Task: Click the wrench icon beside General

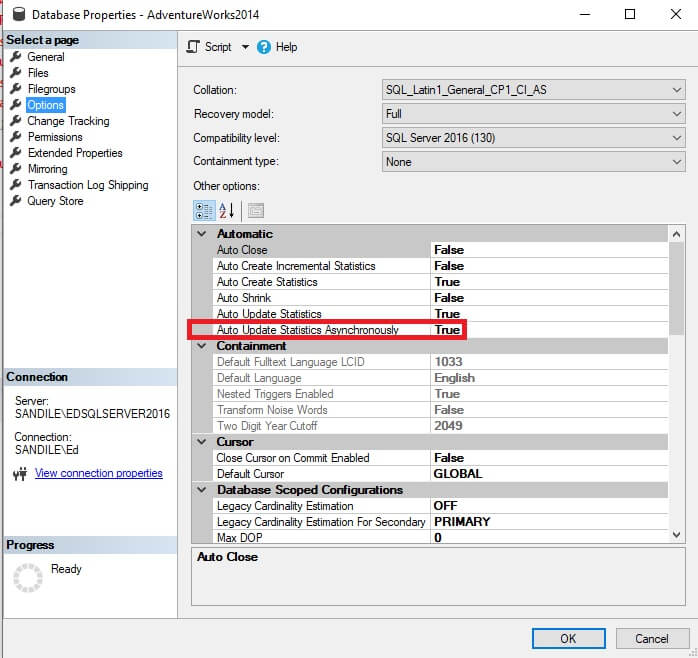Action: coord(16,57)
